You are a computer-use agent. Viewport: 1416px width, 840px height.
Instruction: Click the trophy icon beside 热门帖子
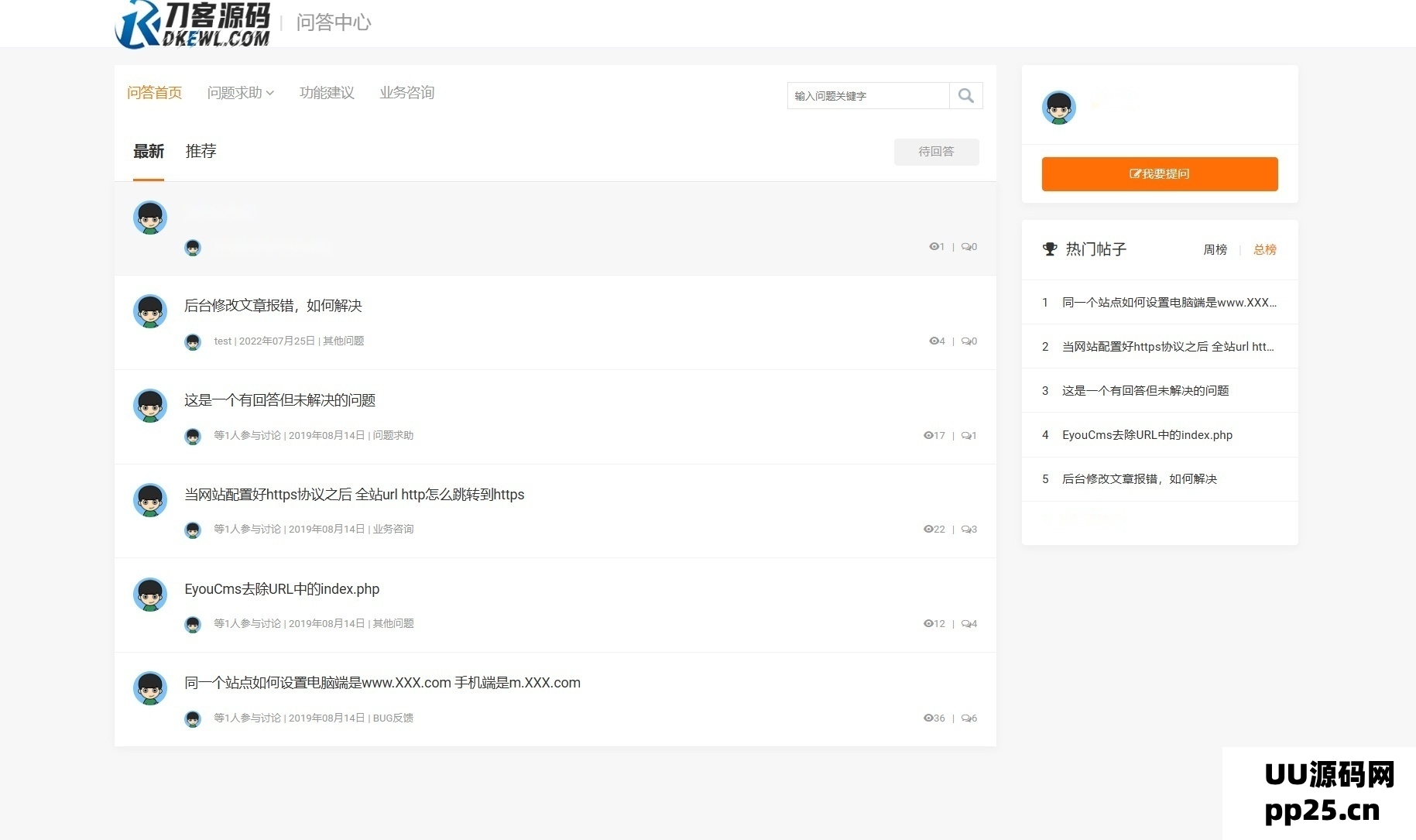[x=1050, y=249]
